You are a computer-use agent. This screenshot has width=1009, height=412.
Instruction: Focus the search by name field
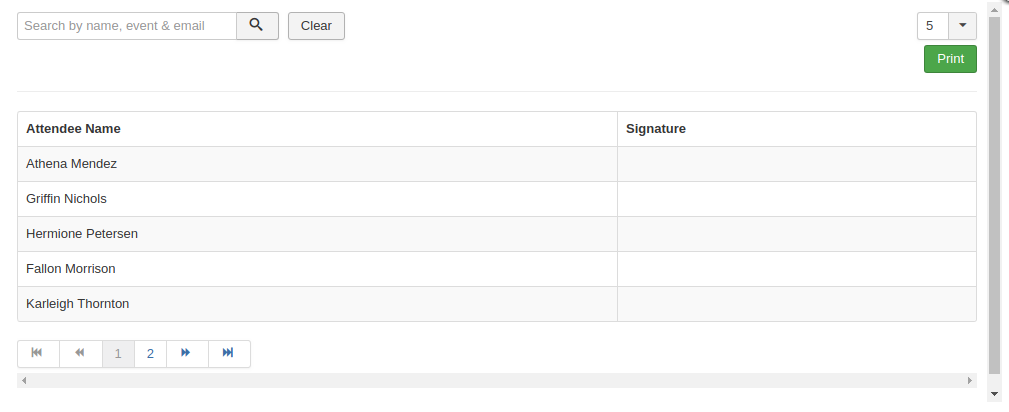[127, 26]
